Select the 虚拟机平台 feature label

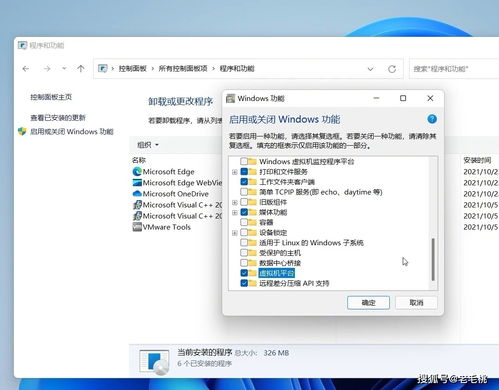[277, 273]
